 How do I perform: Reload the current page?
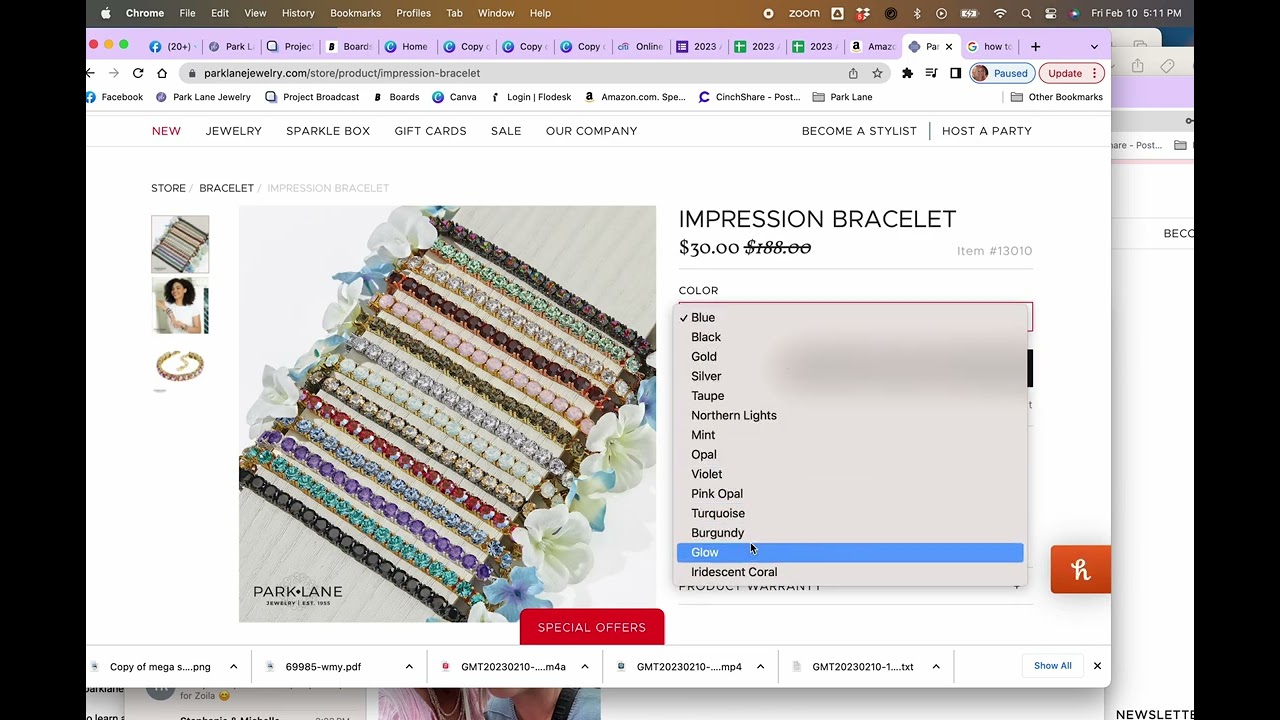pos(138,73)
